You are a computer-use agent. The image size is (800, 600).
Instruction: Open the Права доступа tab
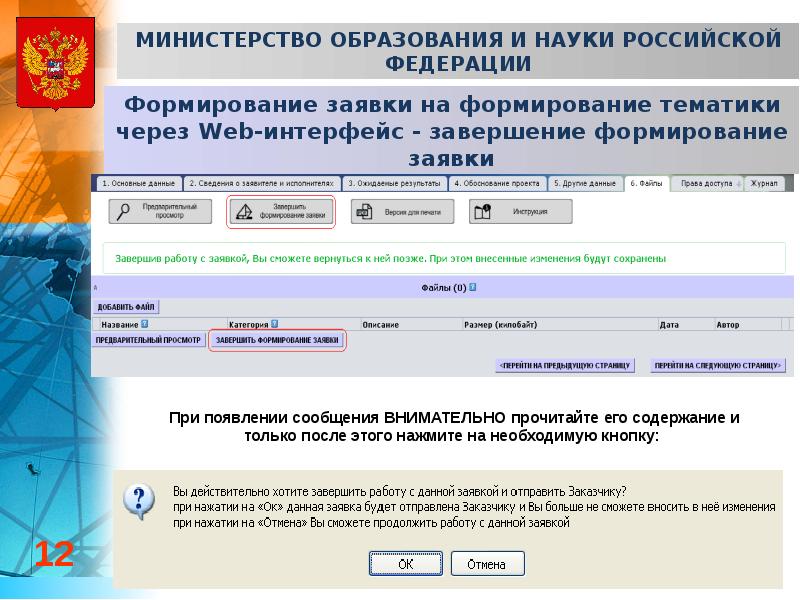(706, 184)
